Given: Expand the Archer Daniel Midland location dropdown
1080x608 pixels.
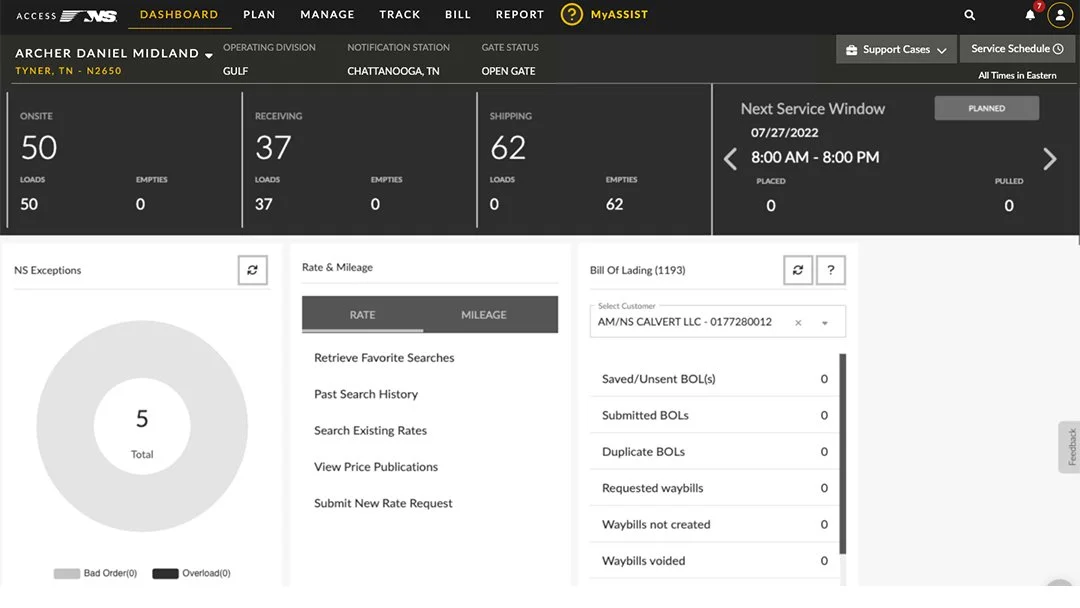Looking at the screenshot, I should click(x=209, y=55).
